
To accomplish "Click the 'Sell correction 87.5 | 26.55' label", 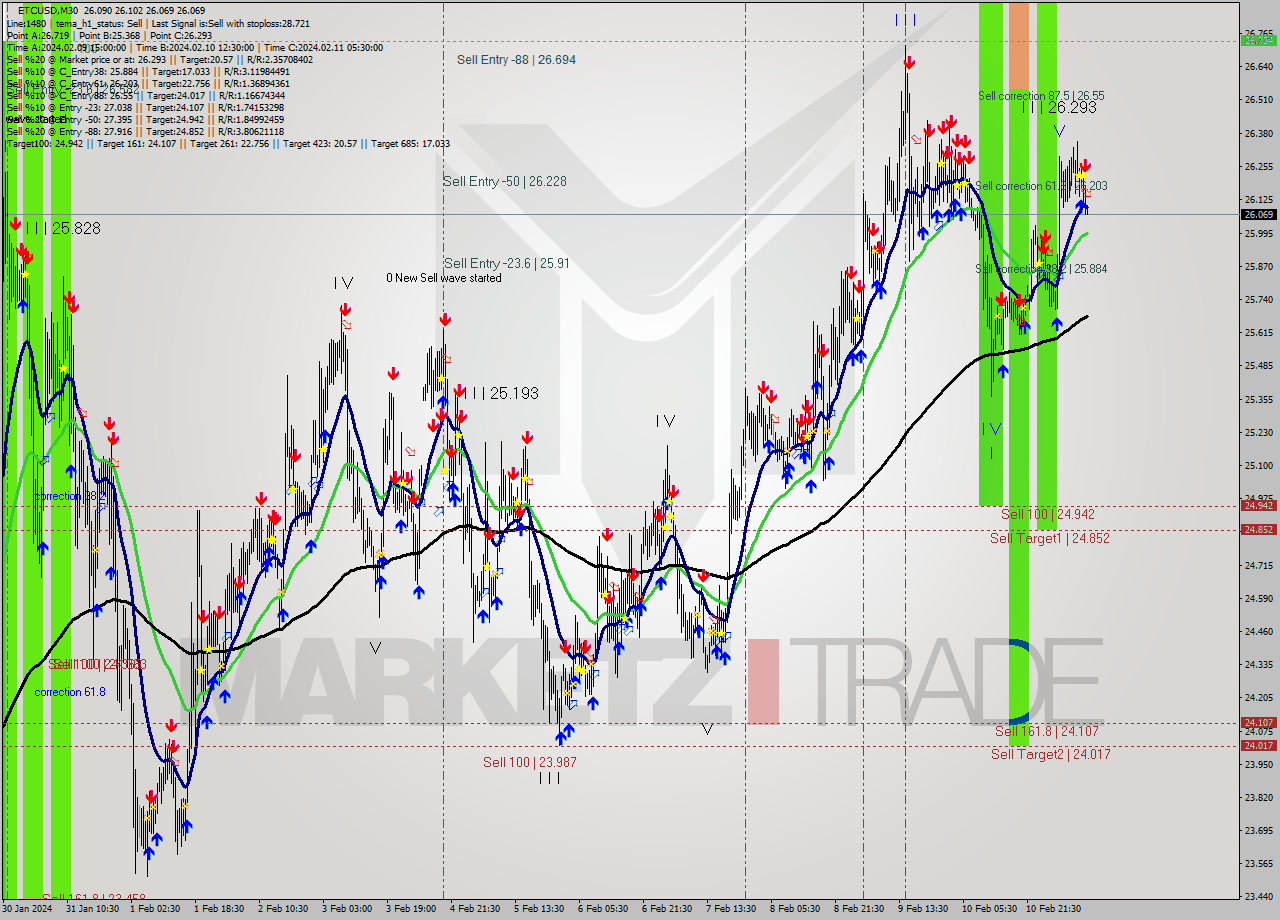I will pos(1041,96).
